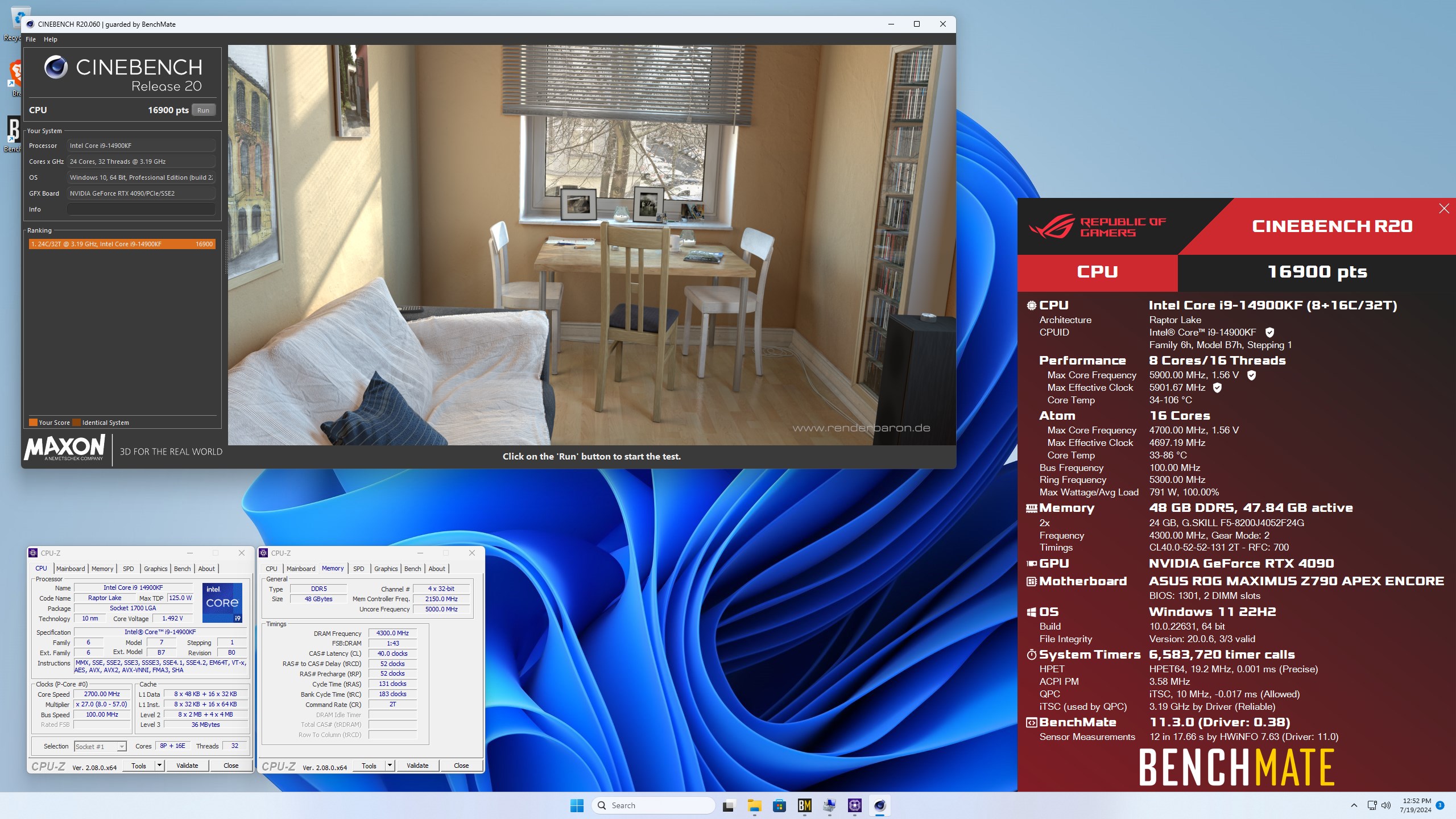Click the Cinebench title bar app icon
The height and width of the screenshot is (819, 1456).
click(x=30, y=24)
